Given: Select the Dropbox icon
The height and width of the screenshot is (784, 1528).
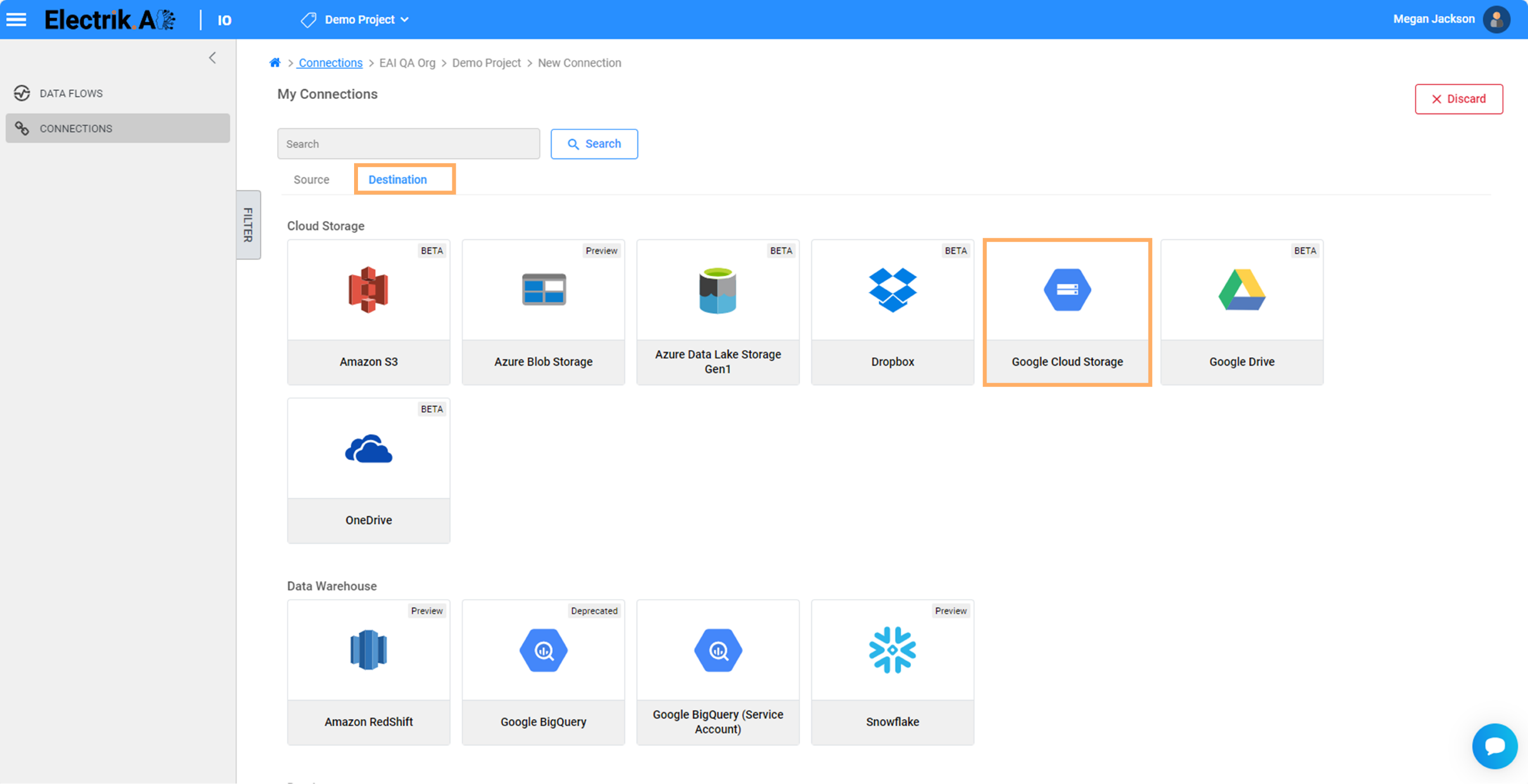Looking at the screenshot, I should [892, 290].
